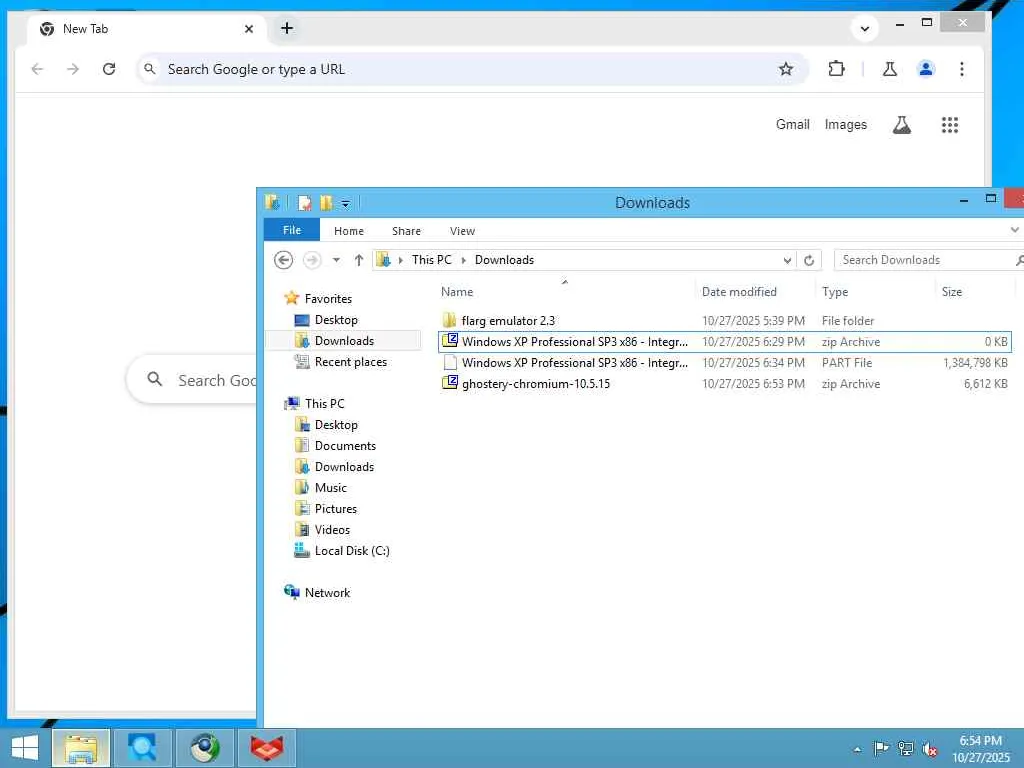Click Downloads in address breadcrumb
This screenshot has width=1024, height=768.
[504, 260]
